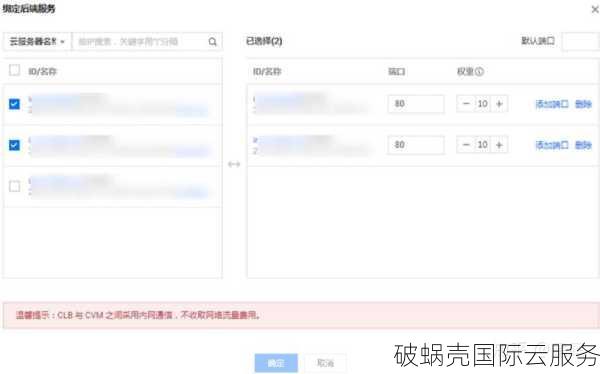
Task: Increase weight in second selected row
Action: pyautogui.click(x=499, y=145)
